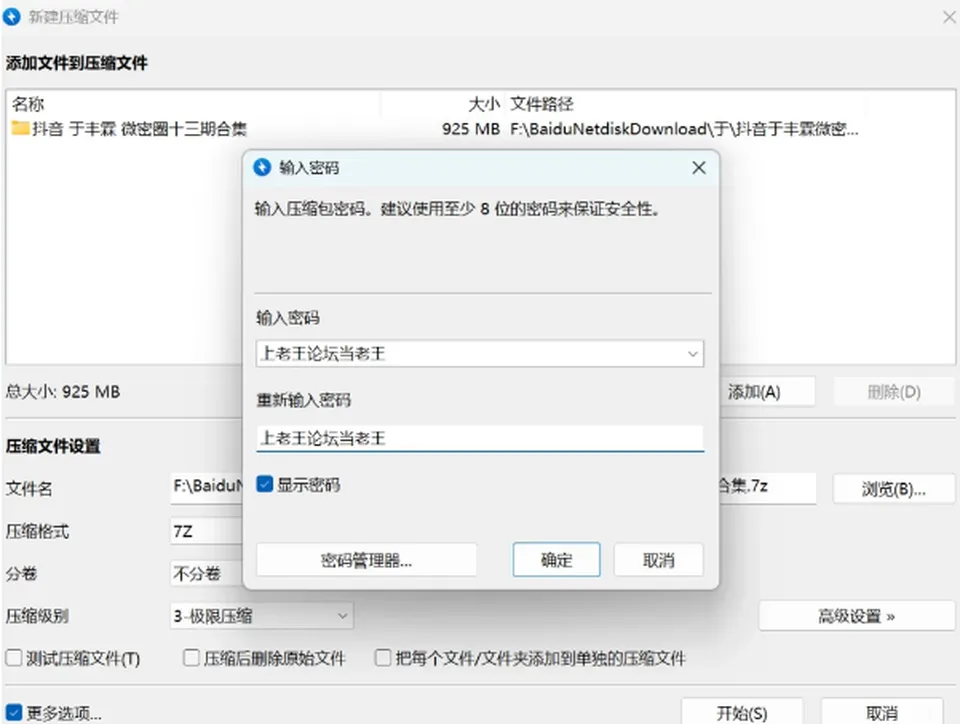
Task: Click the 重新输入密码 text field
Action: tap(480, 438)
